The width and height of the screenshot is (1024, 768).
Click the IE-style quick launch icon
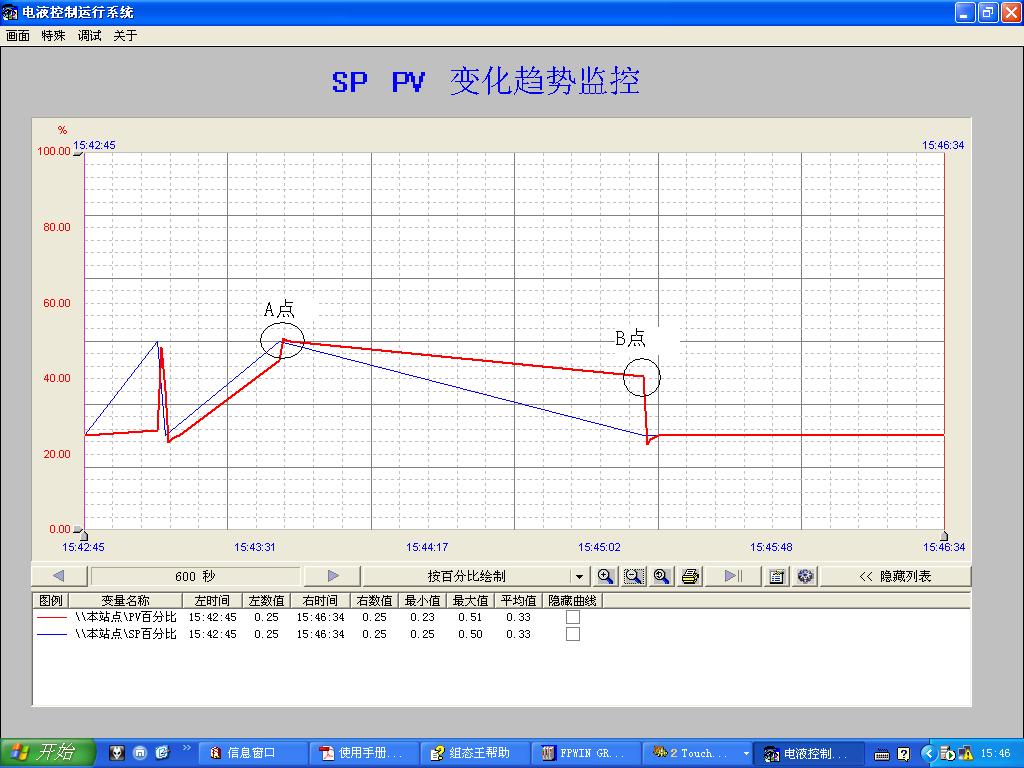162,753
